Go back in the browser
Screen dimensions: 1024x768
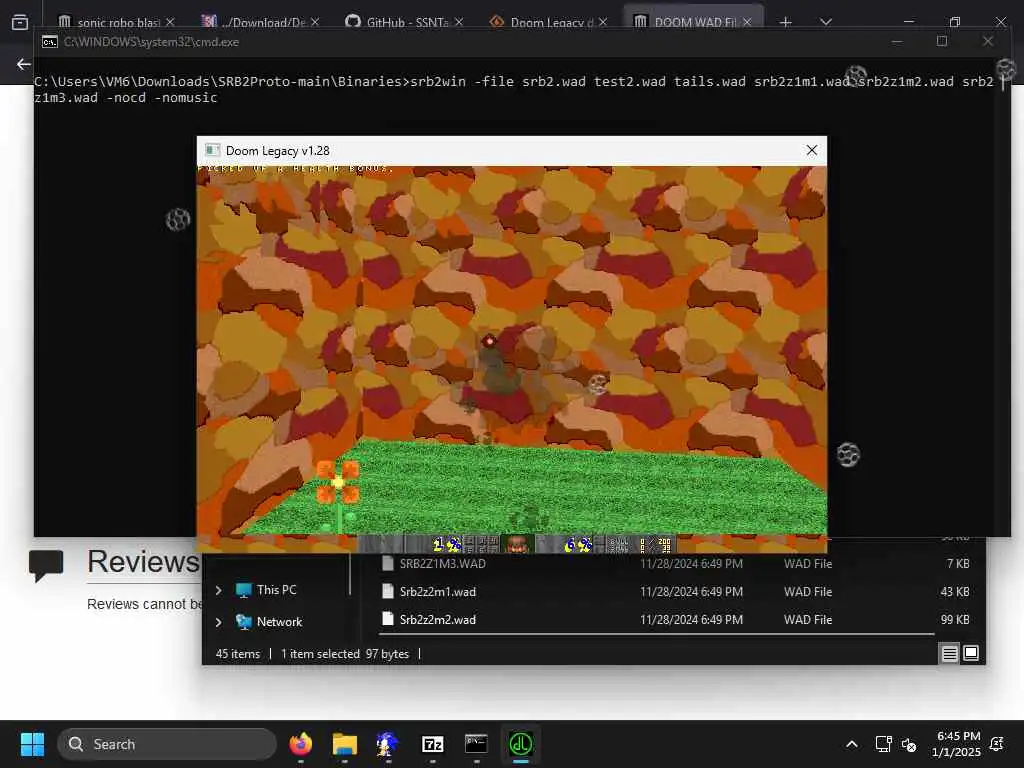(24, 64)
